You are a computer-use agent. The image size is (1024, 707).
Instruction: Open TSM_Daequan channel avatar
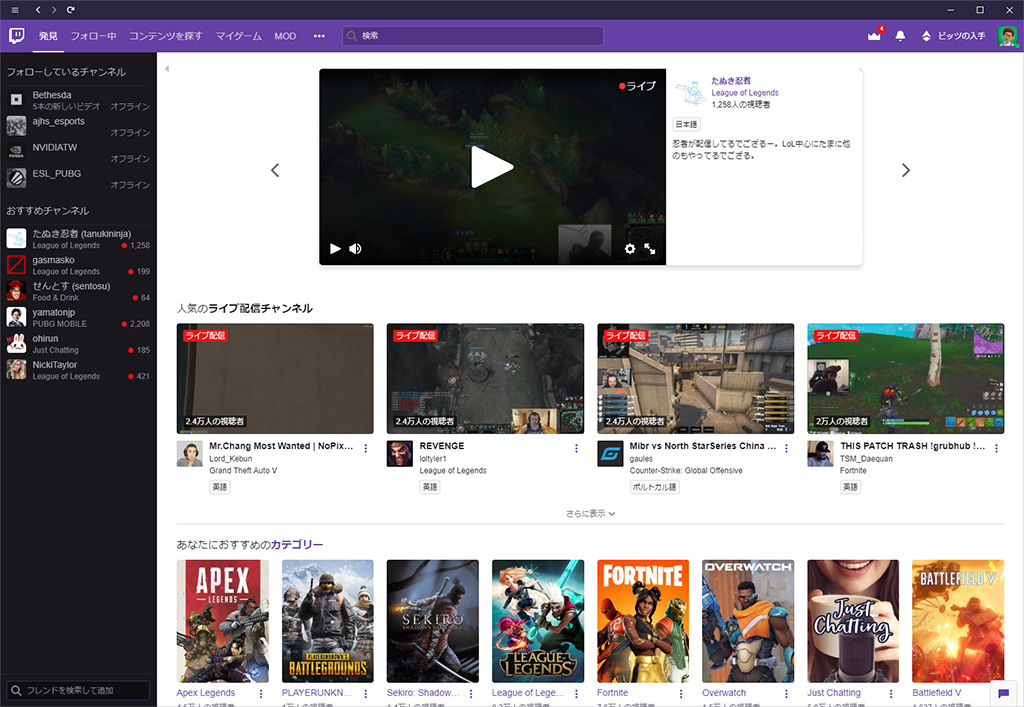[820, 454]
